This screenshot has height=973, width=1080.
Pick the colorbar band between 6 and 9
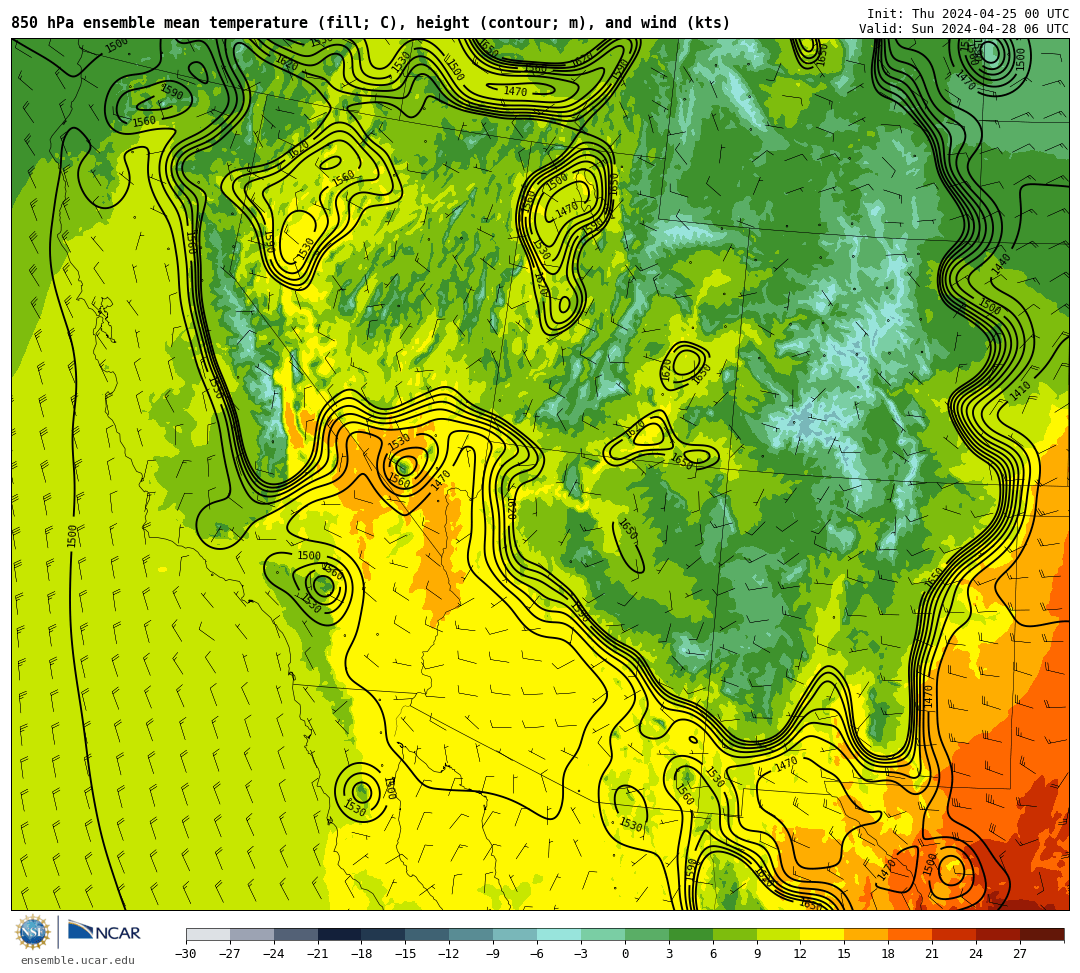[735, 934]
